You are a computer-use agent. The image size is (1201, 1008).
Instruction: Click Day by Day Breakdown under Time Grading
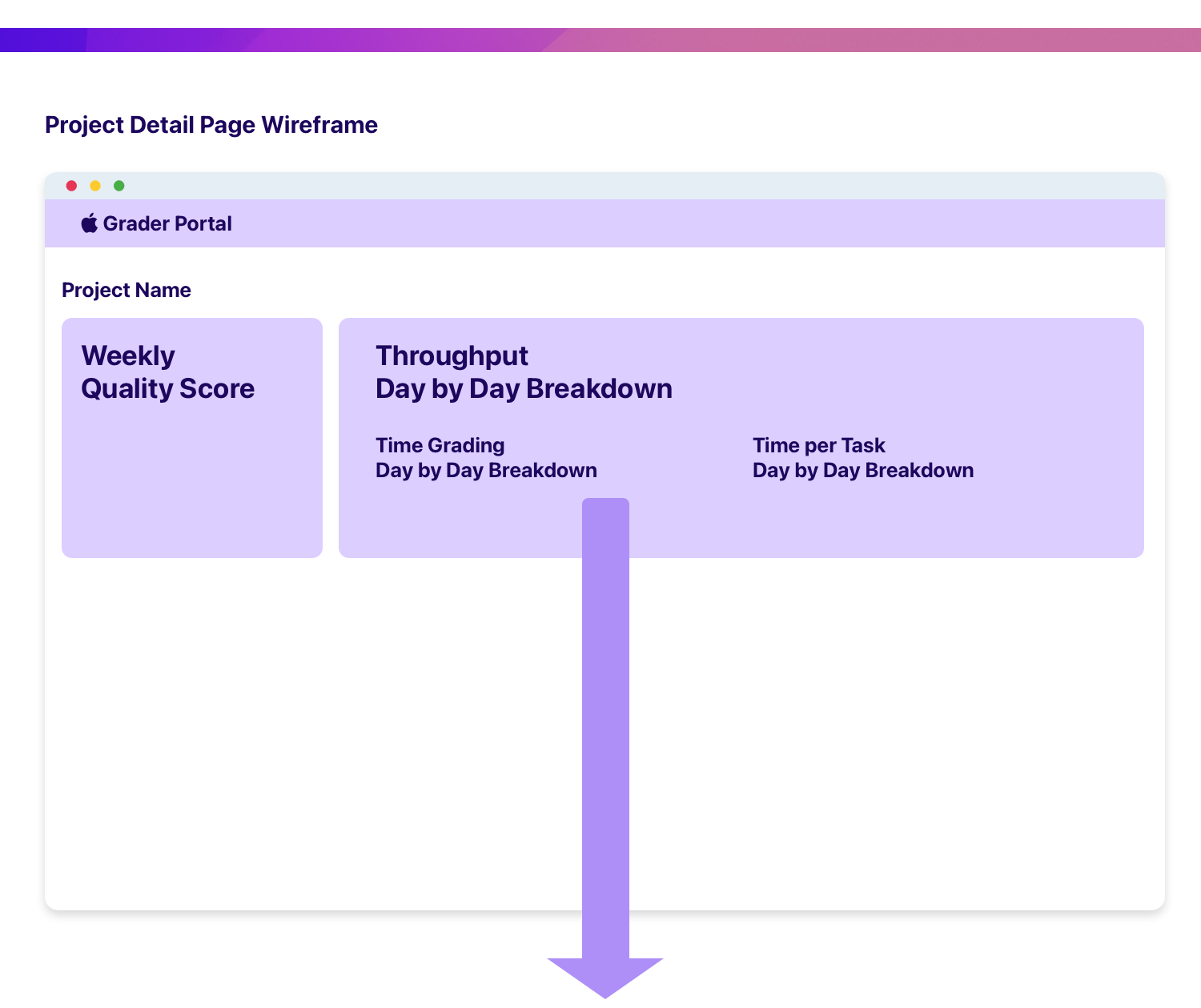click(486, 471)
